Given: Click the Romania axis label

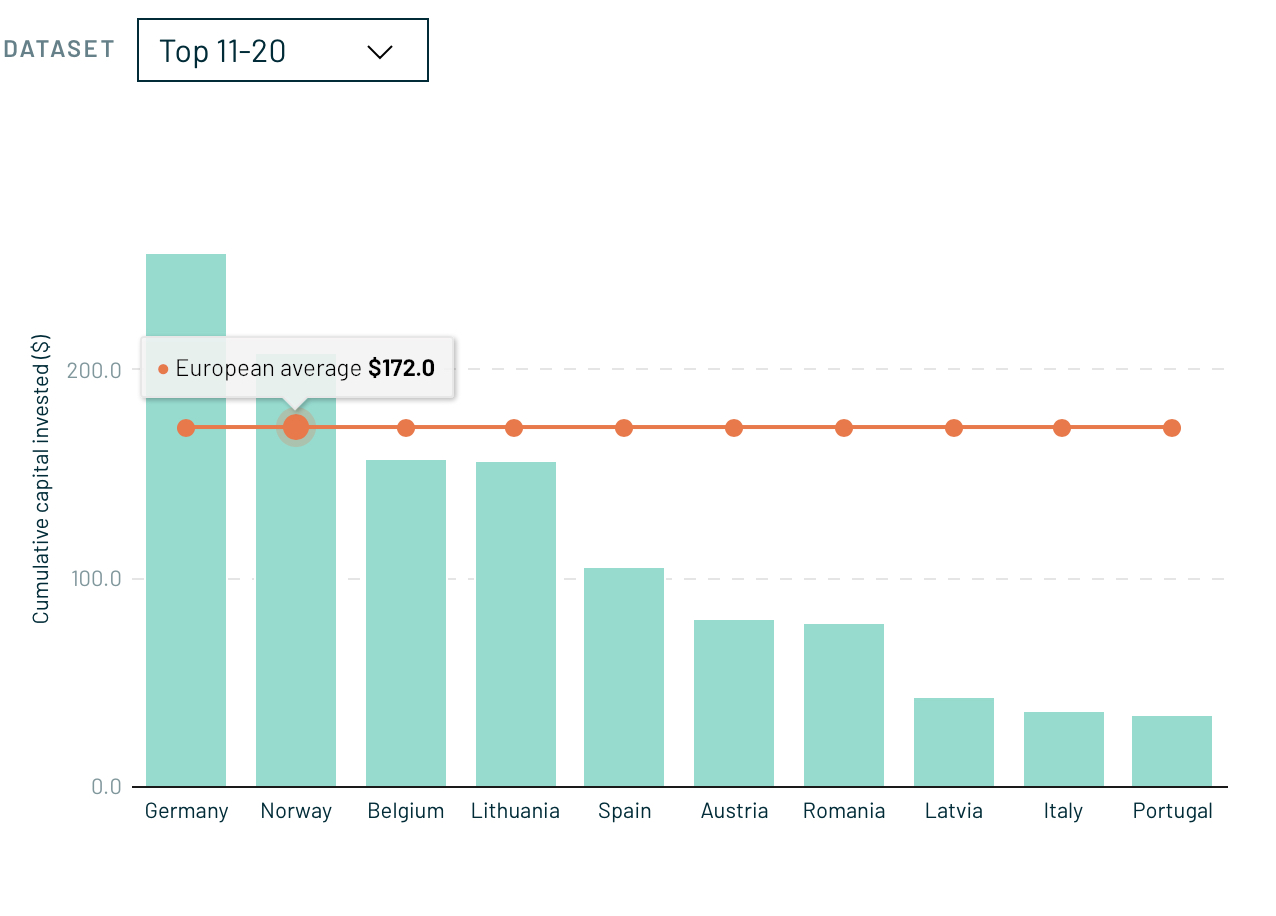Looking at the screenshot, I should [844, 811].
